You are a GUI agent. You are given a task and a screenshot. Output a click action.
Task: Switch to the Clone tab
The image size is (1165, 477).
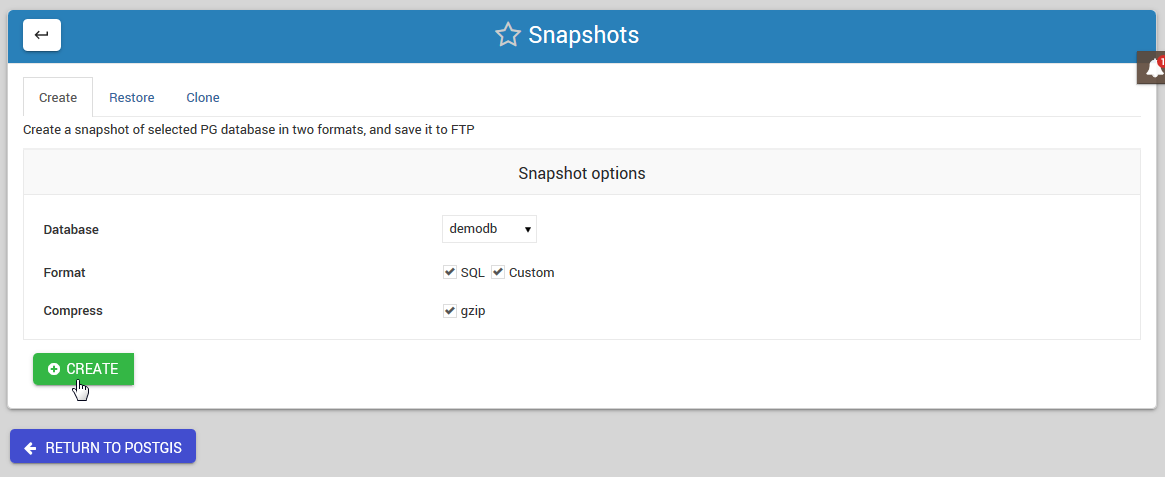pos(203,97)
